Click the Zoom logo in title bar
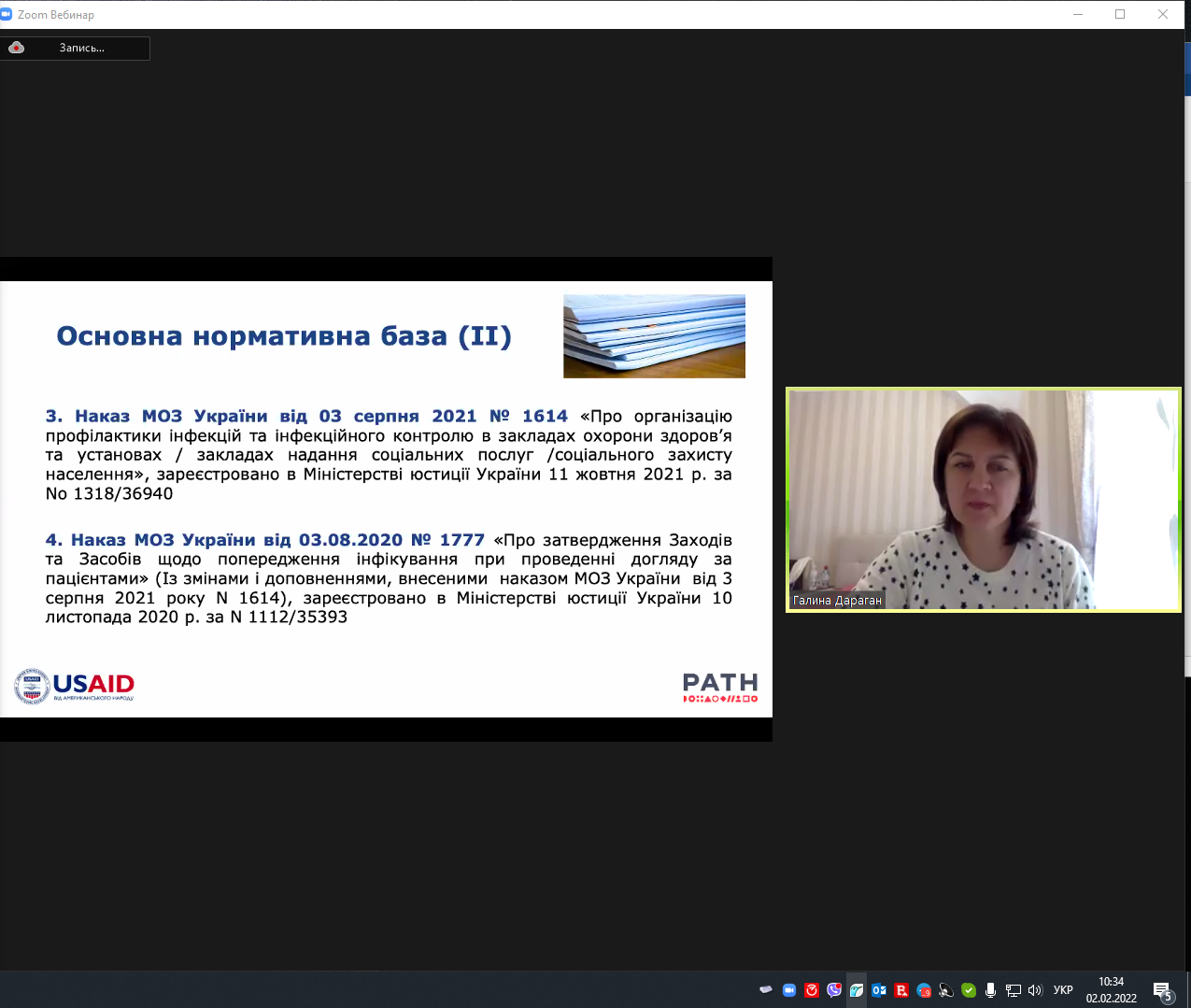Image resolution: width=1191 pixels, height=1008 pixels. point(7,14)
